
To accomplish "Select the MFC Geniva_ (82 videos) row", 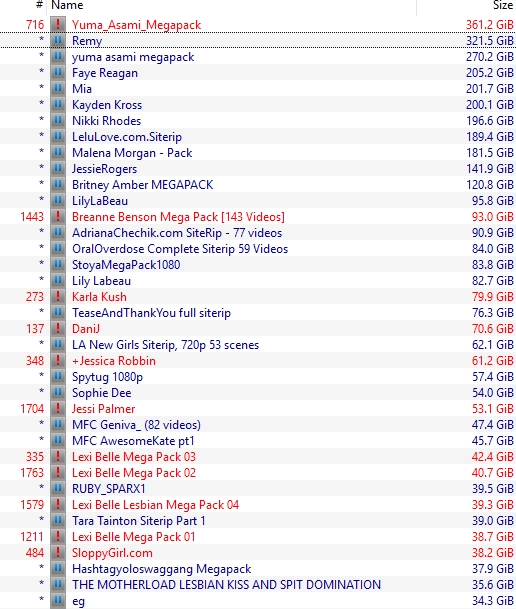I will pyautogui.click(x=258, y=425).
